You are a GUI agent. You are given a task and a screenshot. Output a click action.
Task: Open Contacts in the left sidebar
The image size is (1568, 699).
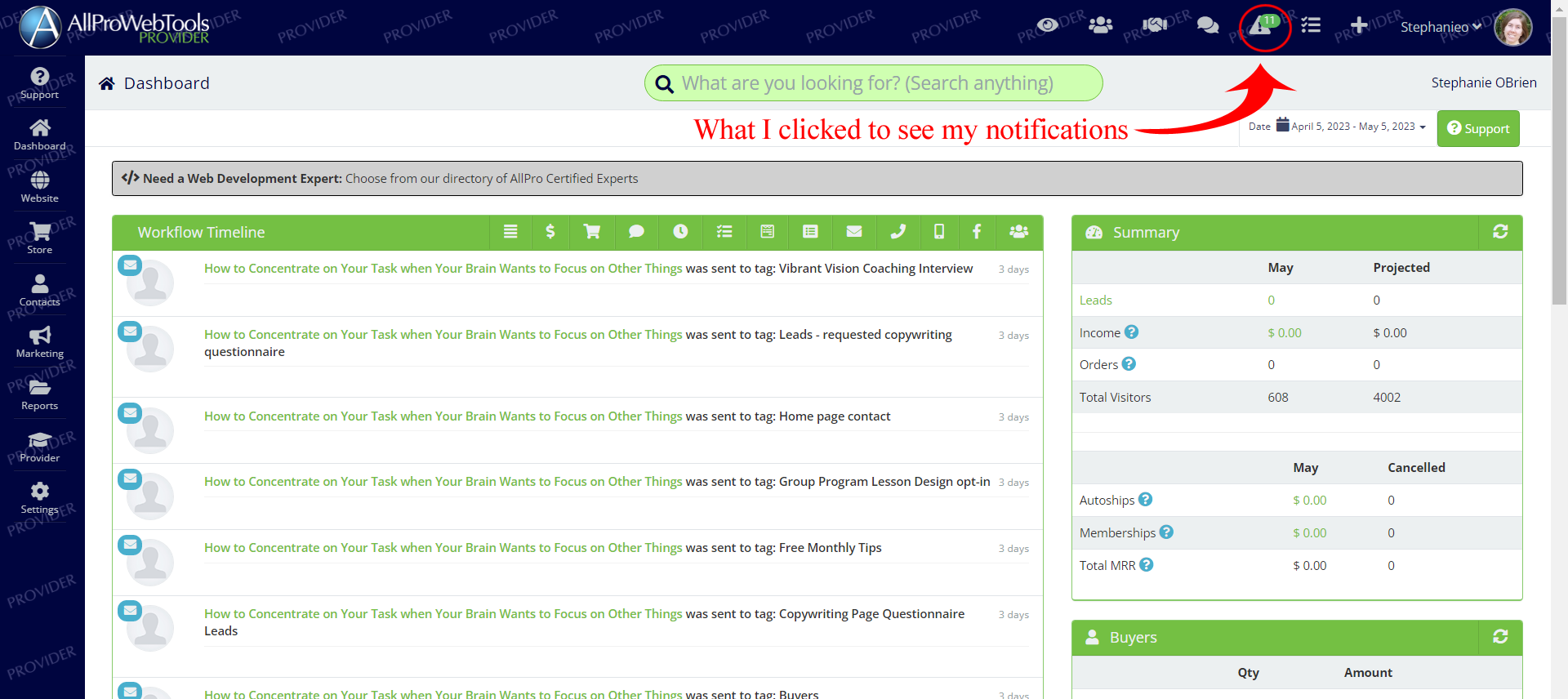pyautogui.click(x=39, y=291)
